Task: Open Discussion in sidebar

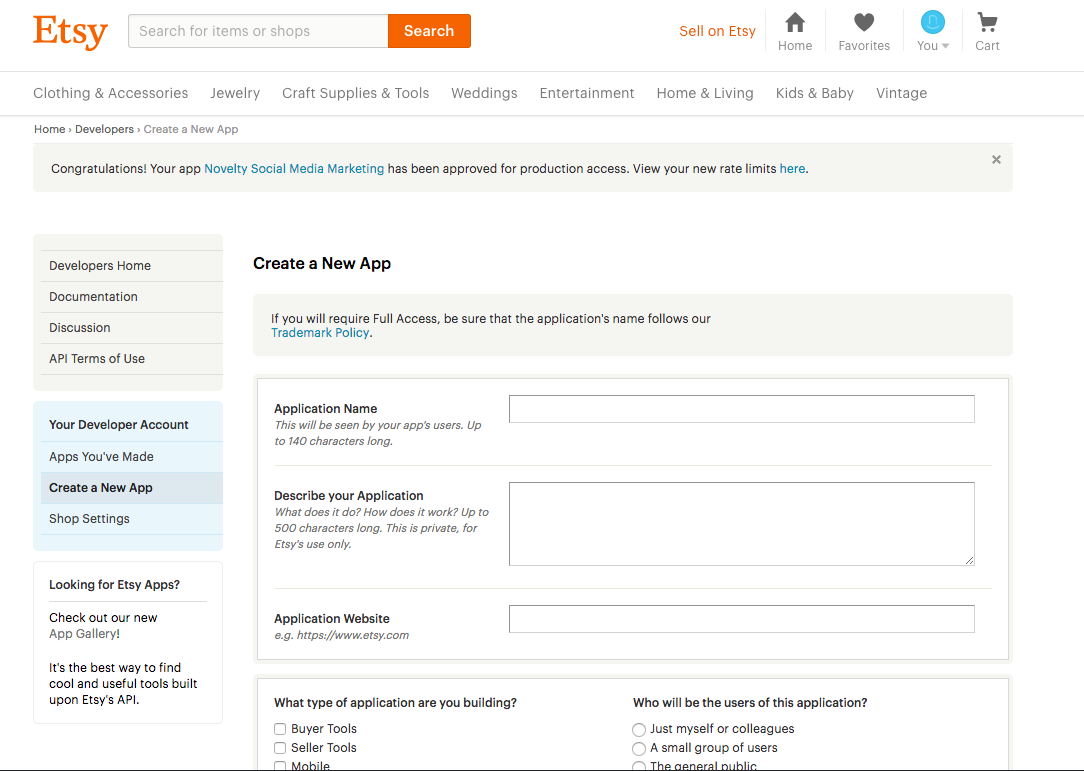Action: (132, 328)
